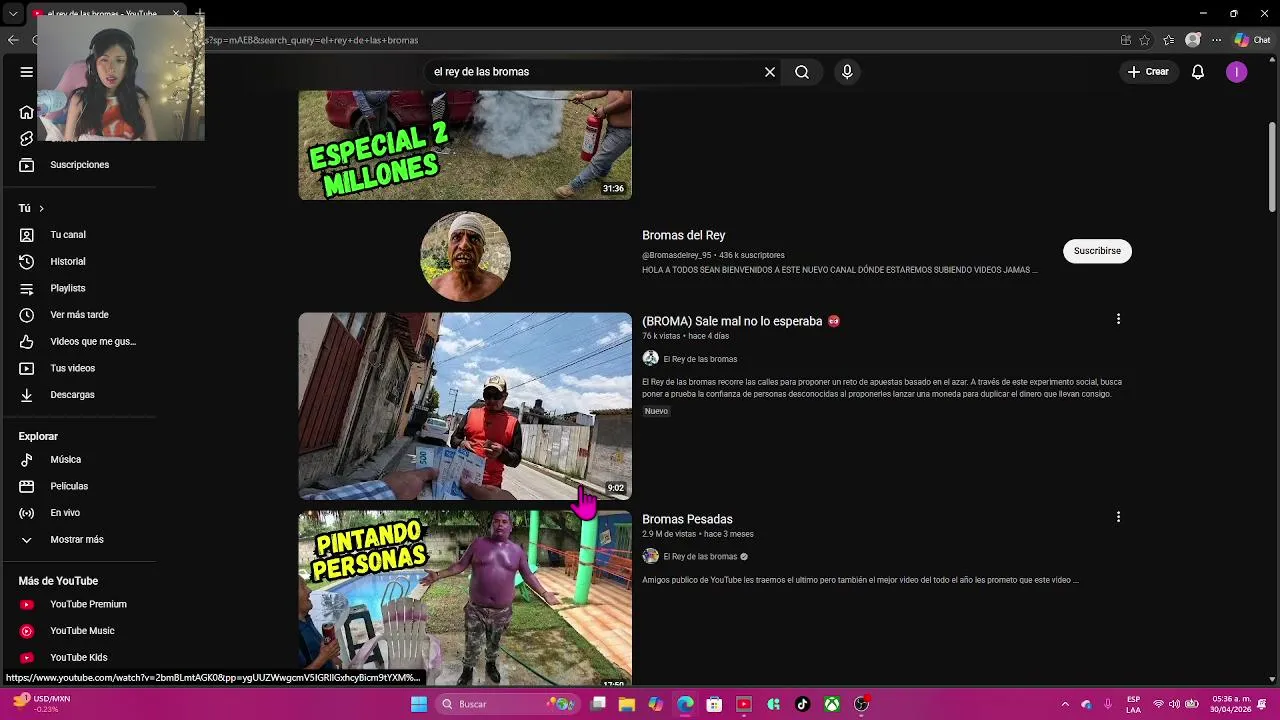This screenshot has width=1280, height=720.
Task: Click the Crear button
Action: (x=1148, y=72)
